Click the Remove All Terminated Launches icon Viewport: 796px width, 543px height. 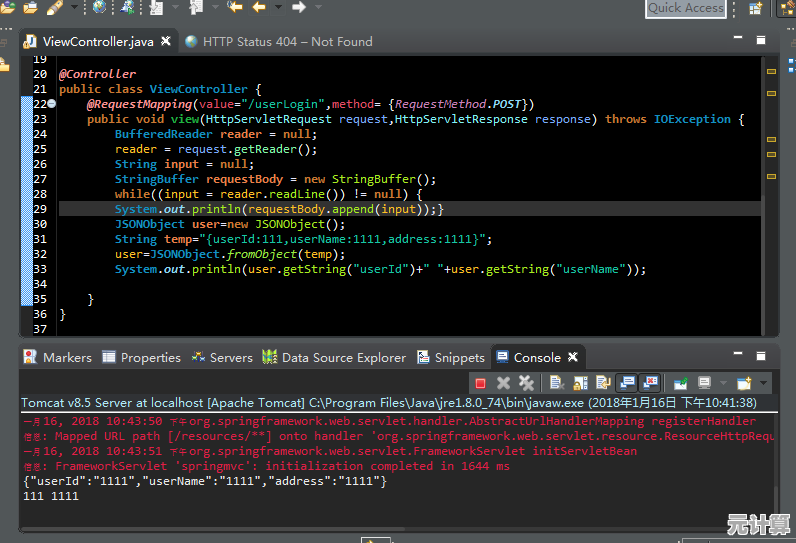[526, 383]
